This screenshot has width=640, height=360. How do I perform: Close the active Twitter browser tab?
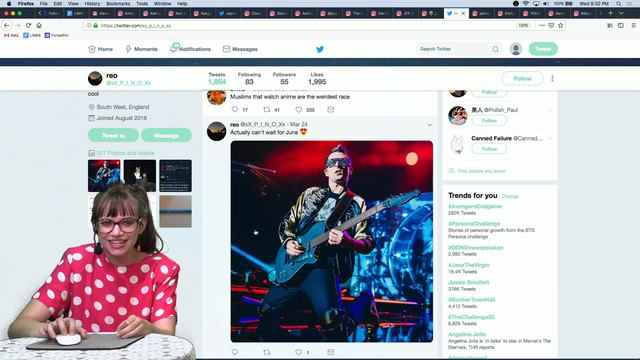point(463,13)
